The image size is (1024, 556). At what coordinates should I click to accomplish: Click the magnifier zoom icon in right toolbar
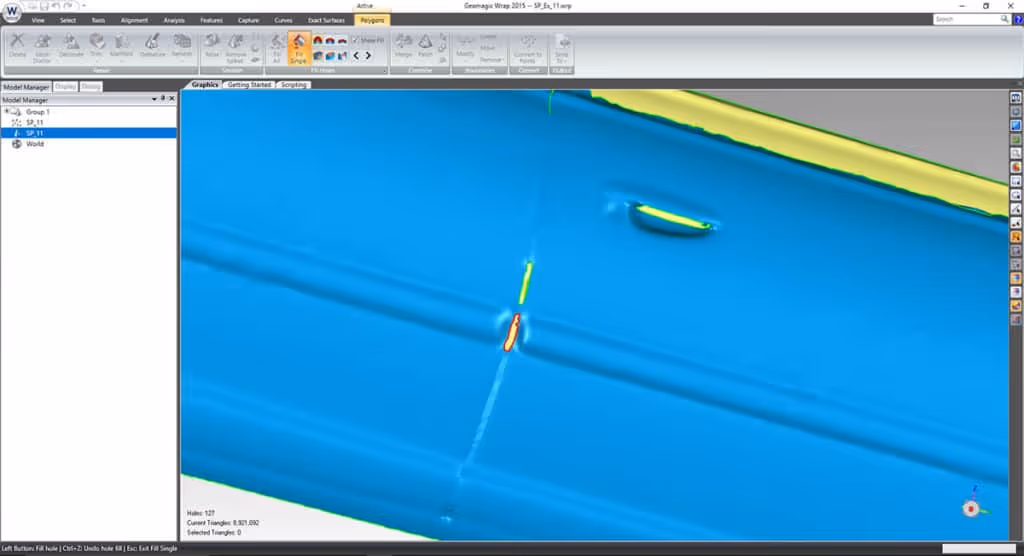tap(1016, 154)
